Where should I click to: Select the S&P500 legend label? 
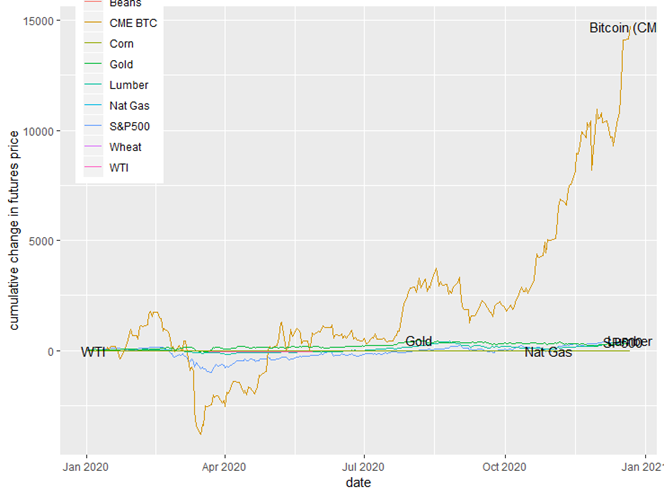130,126
